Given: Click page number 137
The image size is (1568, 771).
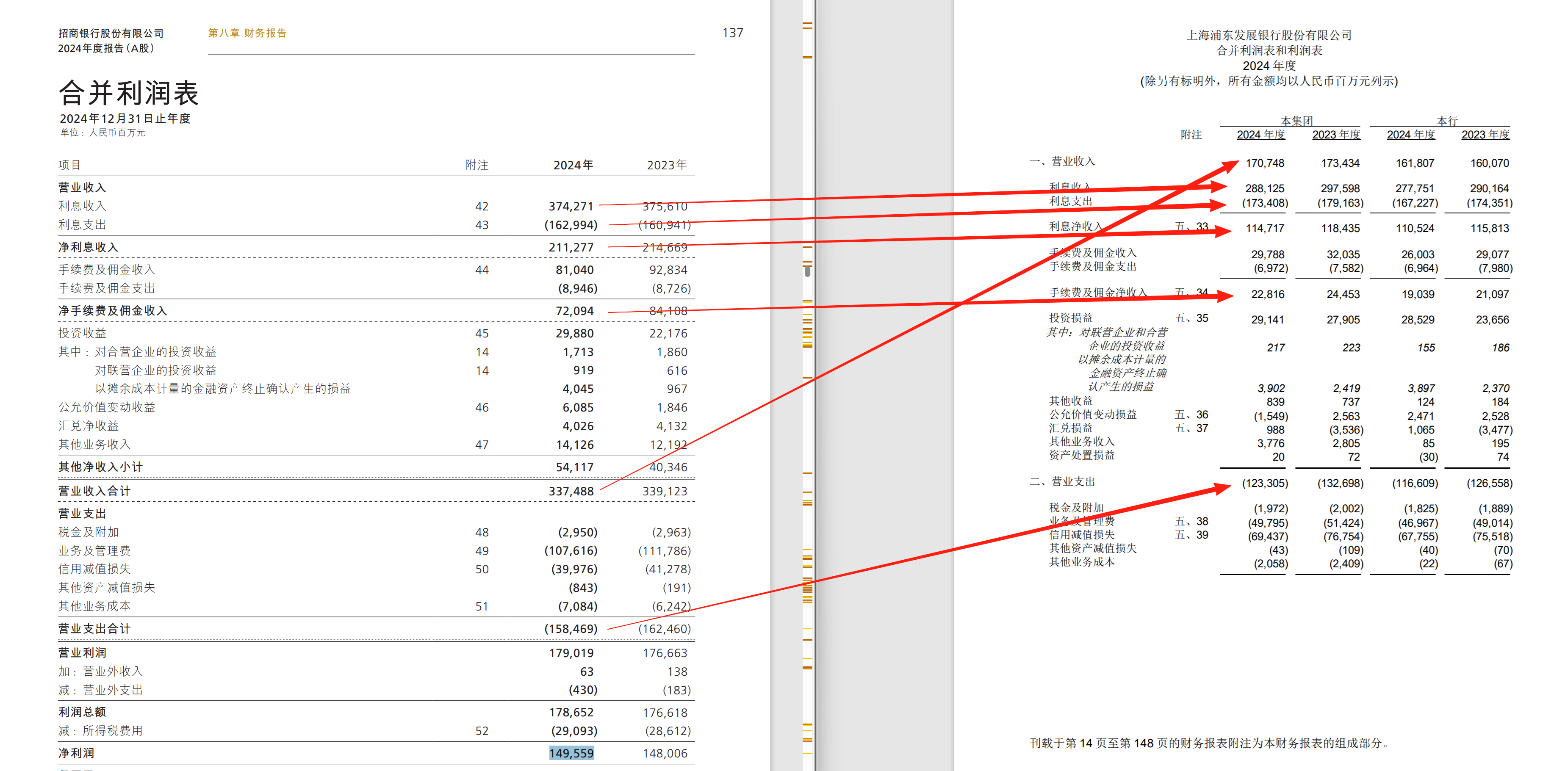Looking at the screenshot, I should click(732, 33).
